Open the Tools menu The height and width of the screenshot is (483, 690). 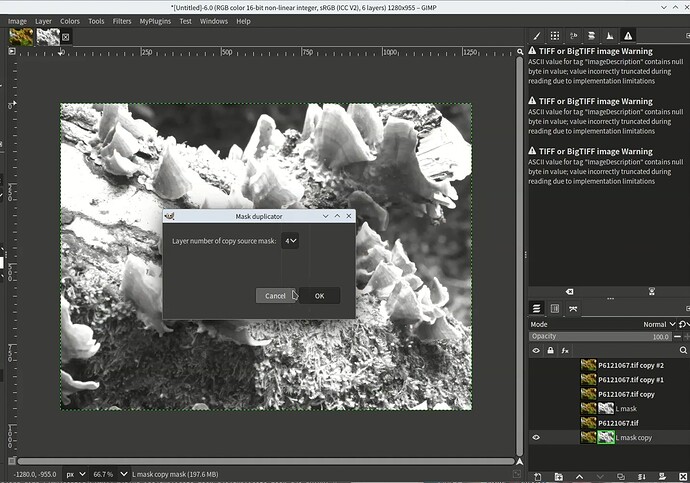(x=96, y=21)
